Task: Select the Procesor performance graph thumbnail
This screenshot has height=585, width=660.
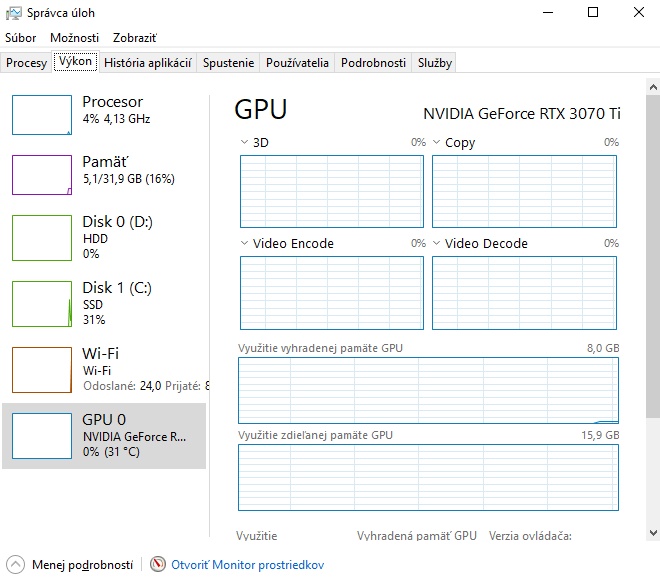Action: (42, 115)
